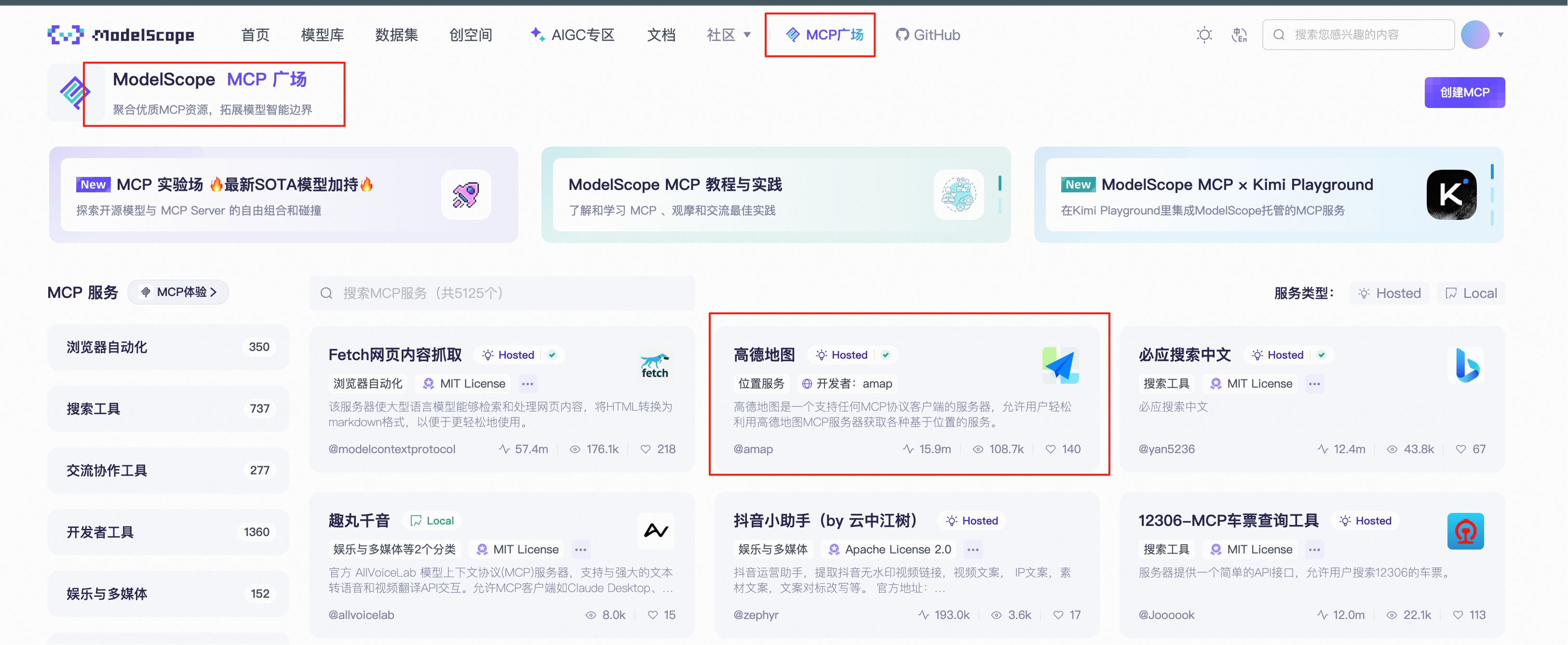
Task: Open the GitHub link in header
Action: click(928, 35)
